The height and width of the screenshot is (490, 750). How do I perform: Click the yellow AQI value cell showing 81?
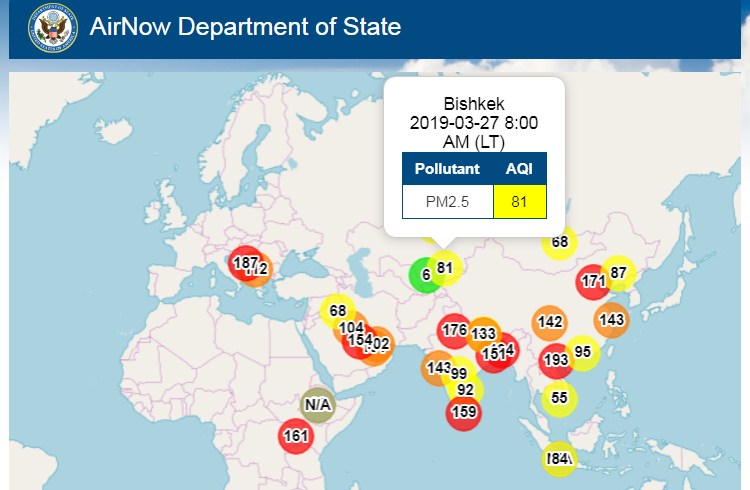(x=519, y=202)
